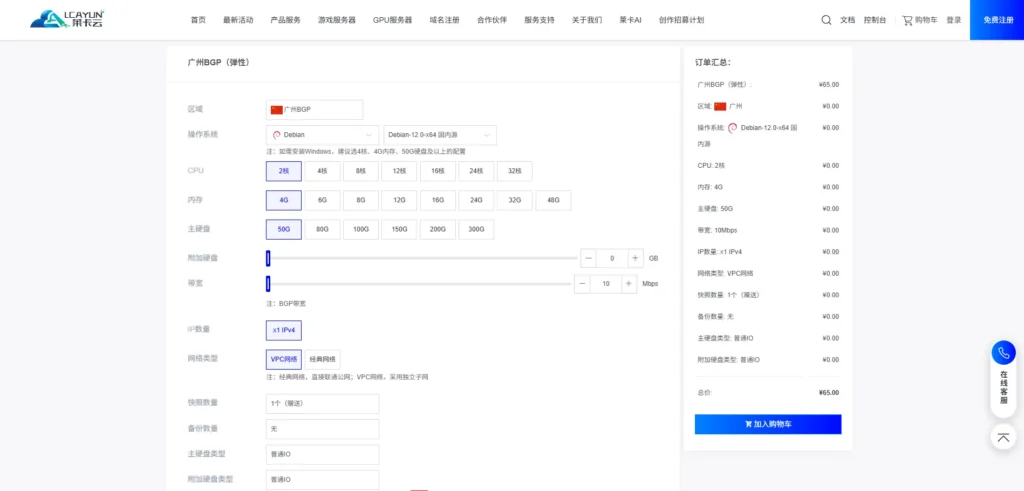Select the 4核 CPU option
Screen dimensions: 1024x491
(x=322, y=171)
